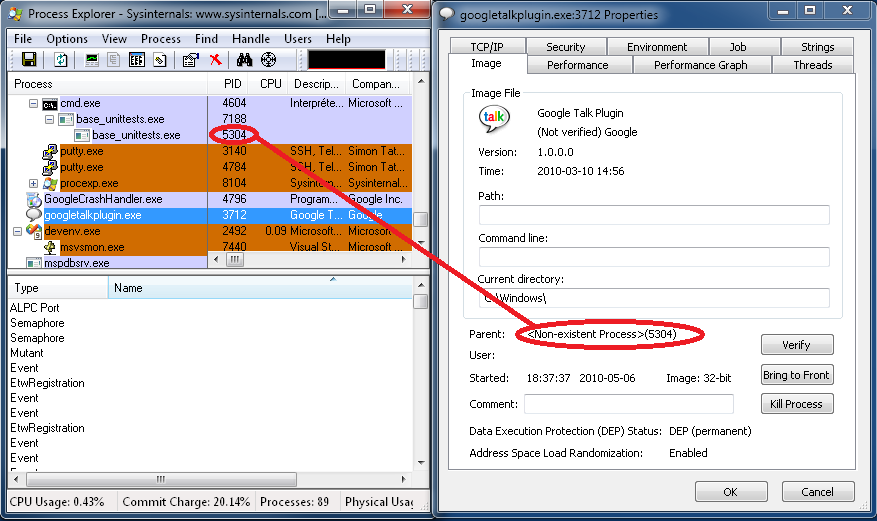
Task: Click the Process Explorer title bar app icon
Action: tap(16, 14)
